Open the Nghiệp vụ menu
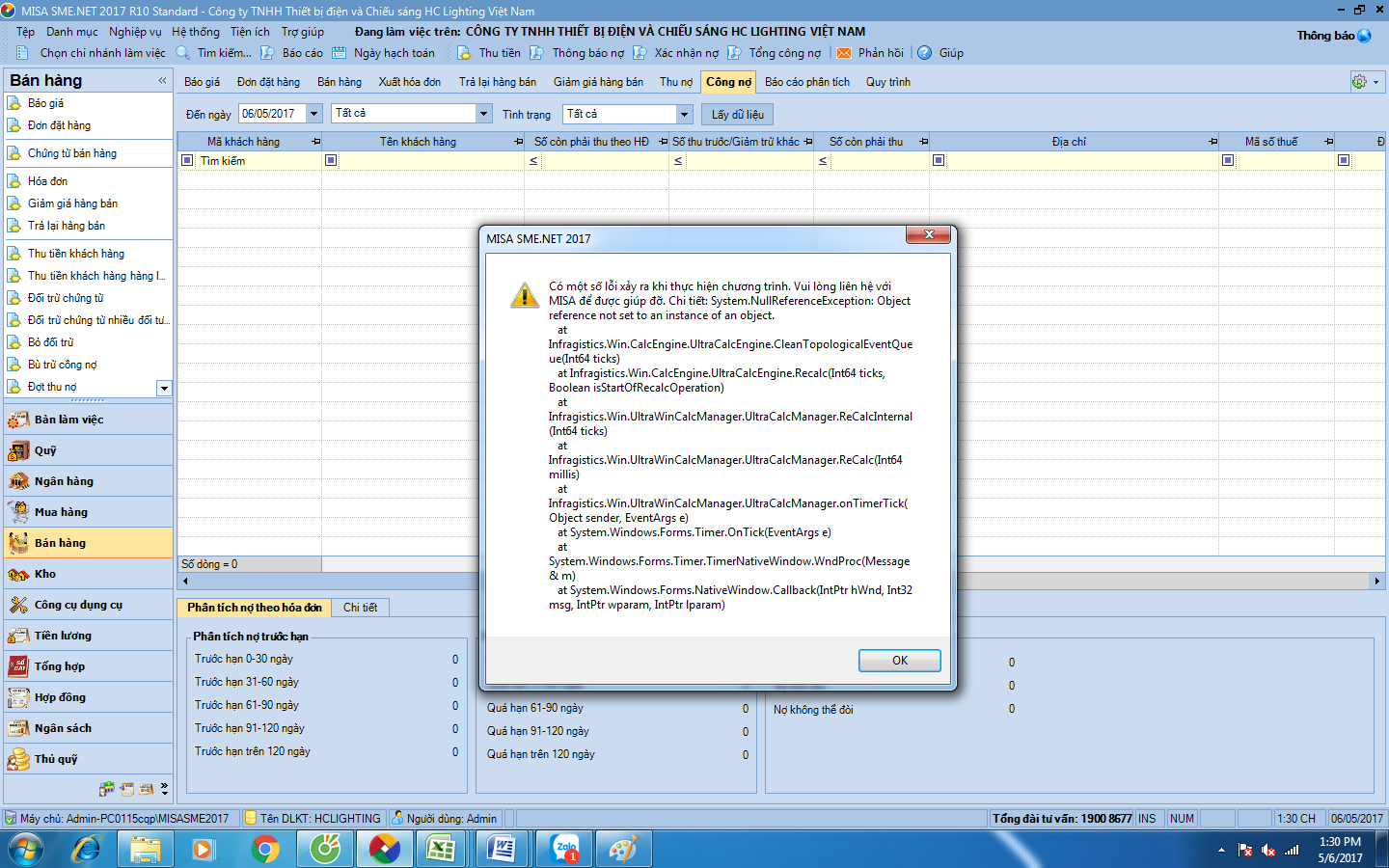 135,32
